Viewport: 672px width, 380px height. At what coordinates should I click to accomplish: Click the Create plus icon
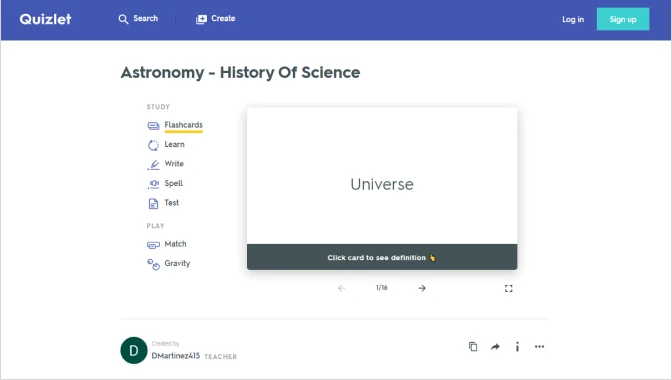pos(201,19)
